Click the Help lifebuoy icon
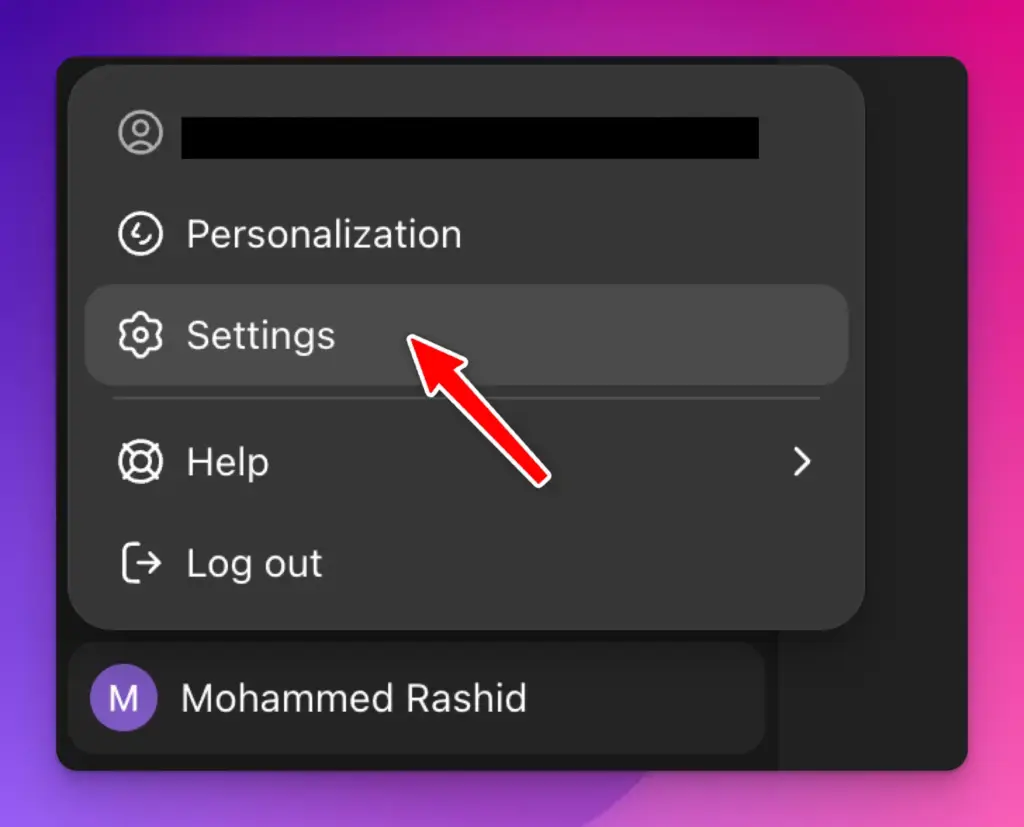This screenshot has width=1024, height=827. [140, 462]
